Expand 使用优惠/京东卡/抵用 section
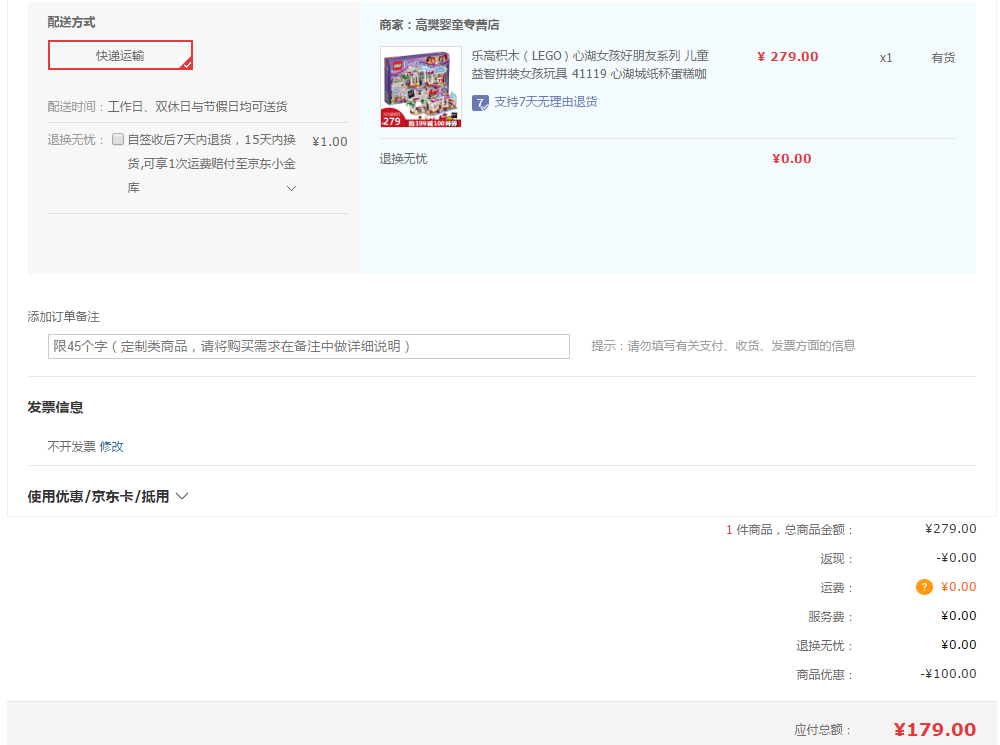The height and width of the screenshot is (745, 1000). tap(108, 496)
